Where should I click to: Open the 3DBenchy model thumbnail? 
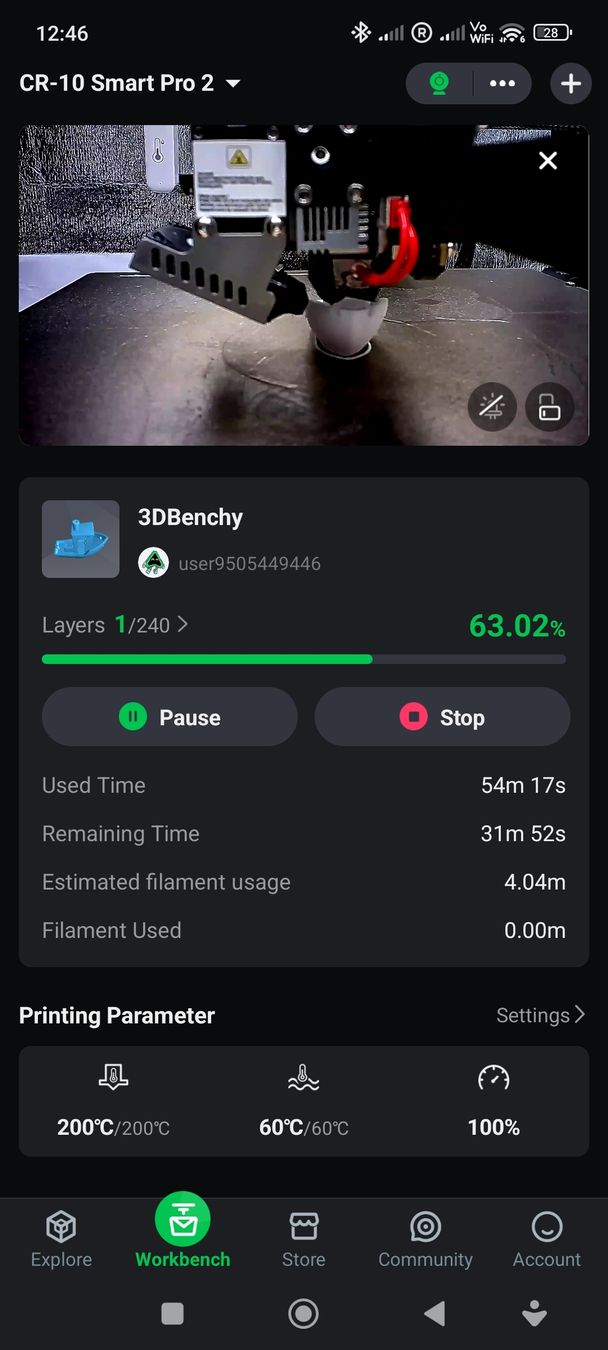(80, 539)
